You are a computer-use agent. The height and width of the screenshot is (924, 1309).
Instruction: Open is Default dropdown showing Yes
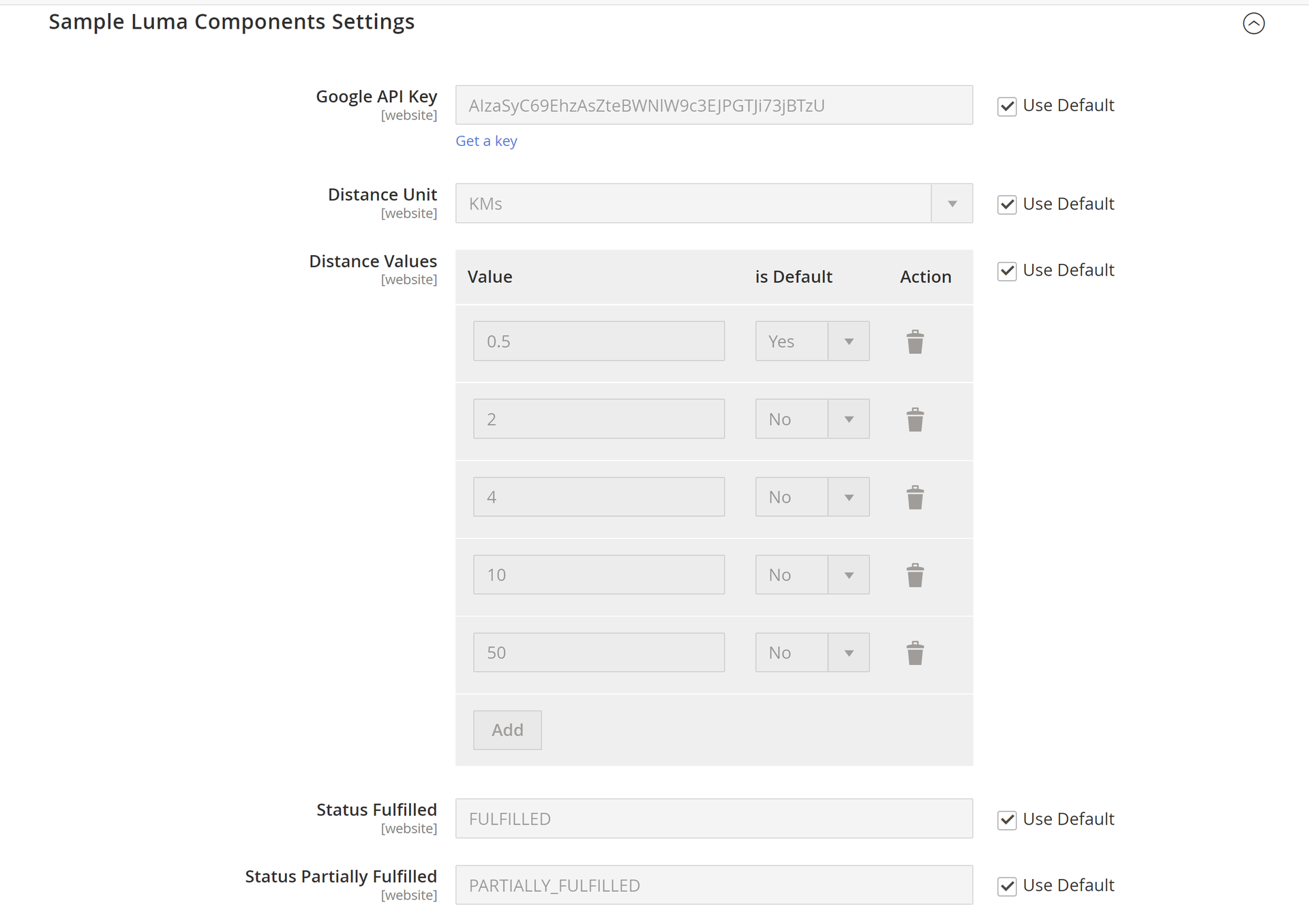point(811,341)
